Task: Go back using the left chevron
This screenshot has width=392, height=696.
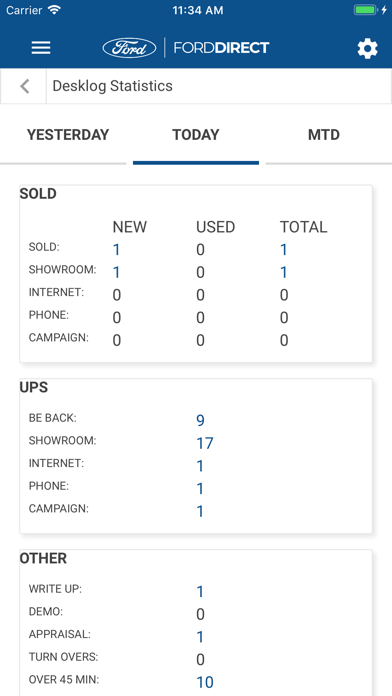Action: pos(25,86)
